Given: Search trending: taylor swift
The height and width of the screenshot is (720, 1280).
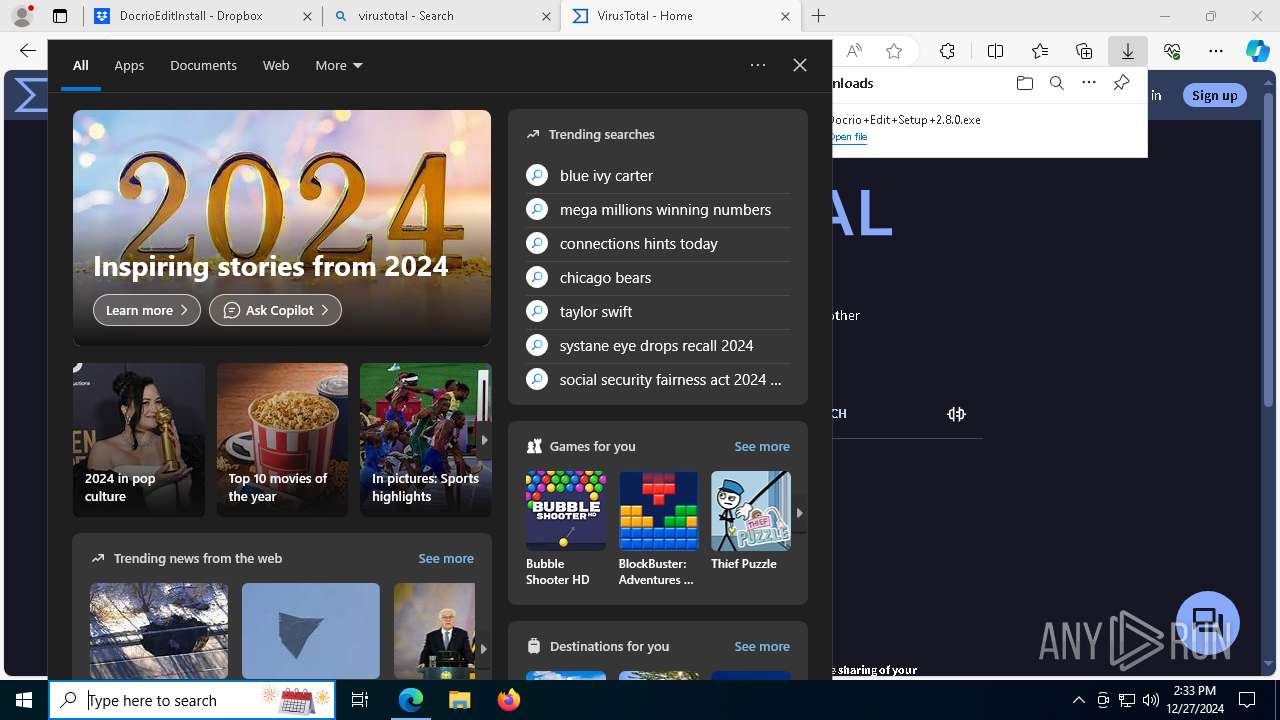Looking at the screenshot, I should coord(658,311).
